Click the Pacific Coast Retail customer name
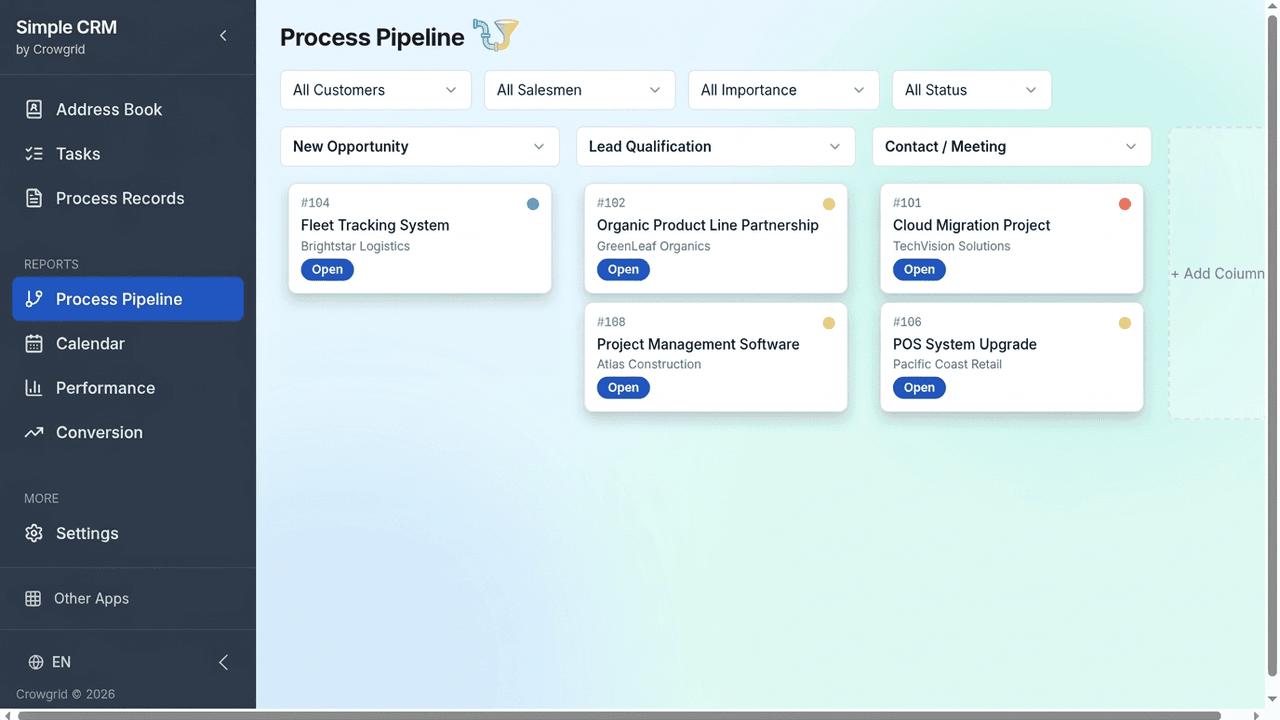This screenshot has height=720, width=1280. [947, 364]
